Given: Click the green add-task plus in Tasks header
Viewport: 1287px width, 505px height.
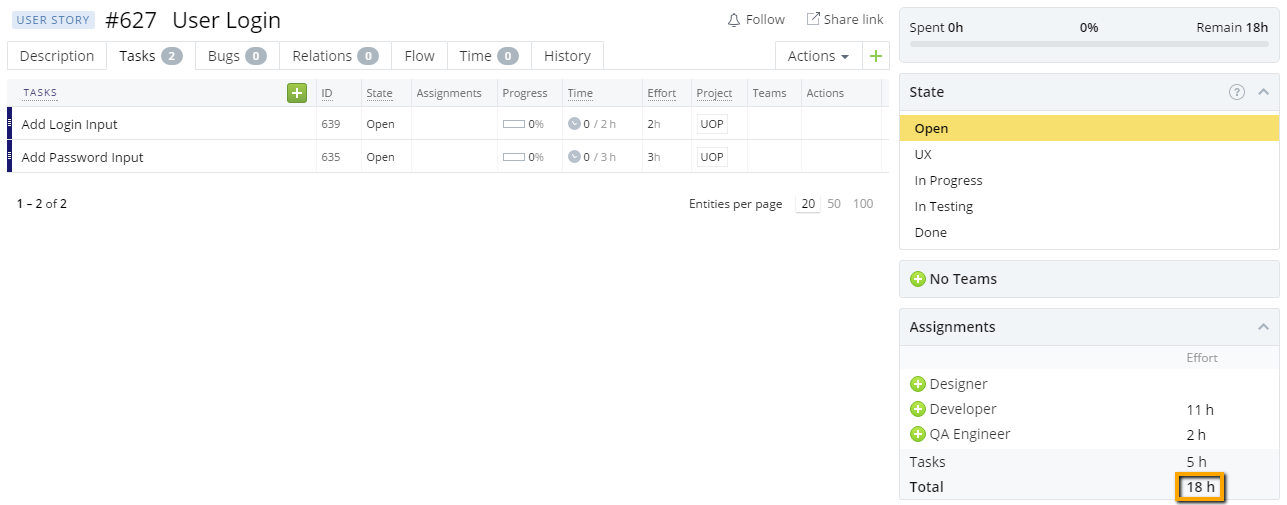Looking at the screenshot, I should pos(297,93).
